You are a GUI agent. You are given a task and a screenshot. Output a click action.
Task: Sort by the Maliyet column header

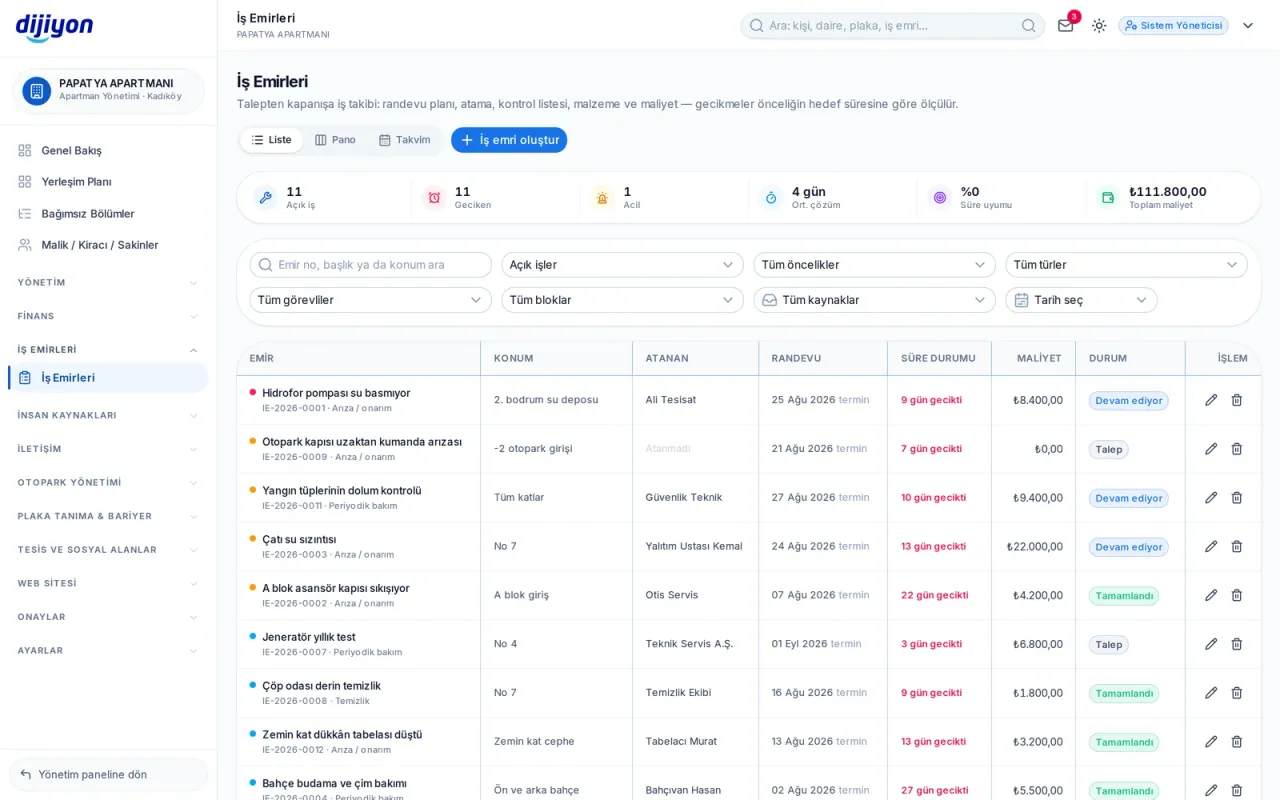point(1039,358)
